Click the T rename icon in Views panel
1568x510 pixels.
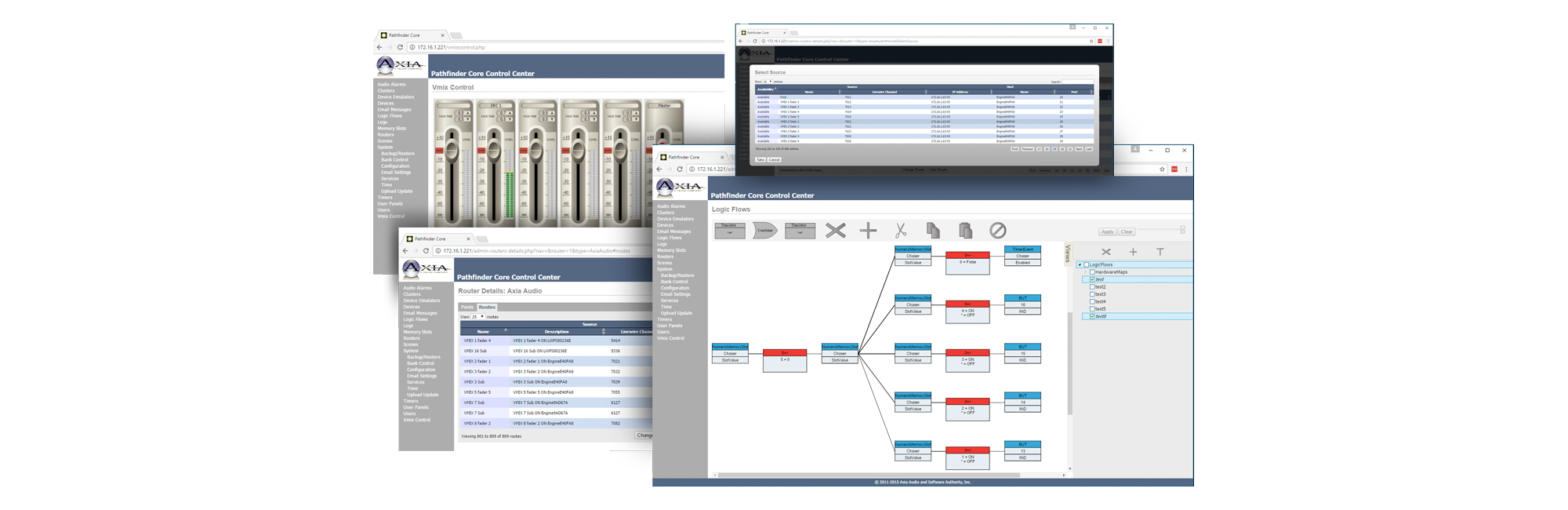point(1160,252)
